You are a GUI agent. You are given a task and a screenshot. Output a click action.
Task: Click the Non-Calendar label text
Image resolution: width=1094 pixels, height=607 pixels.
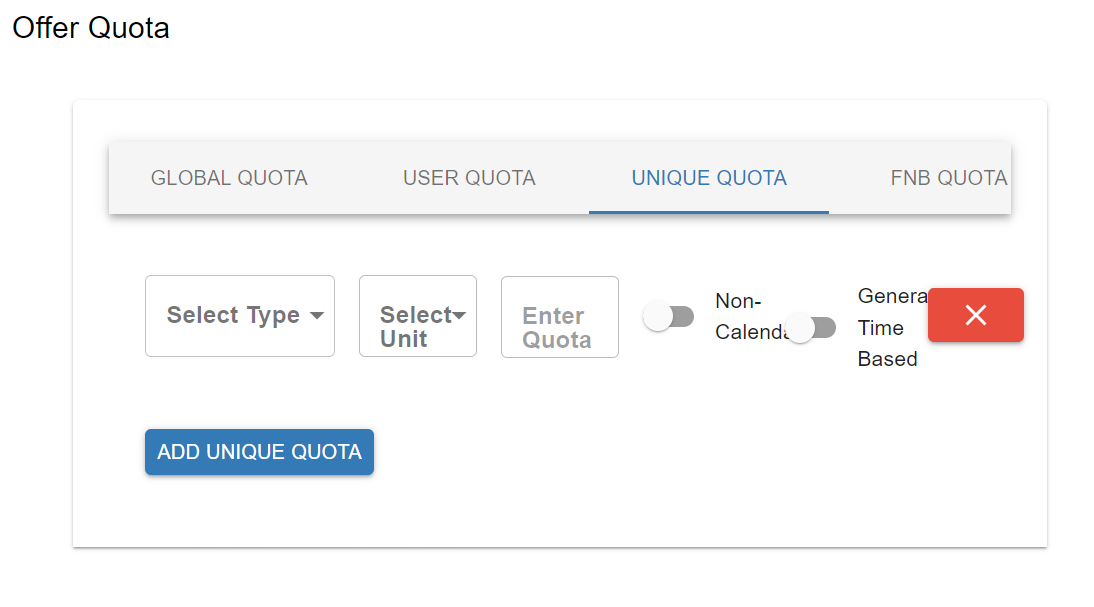741,316
